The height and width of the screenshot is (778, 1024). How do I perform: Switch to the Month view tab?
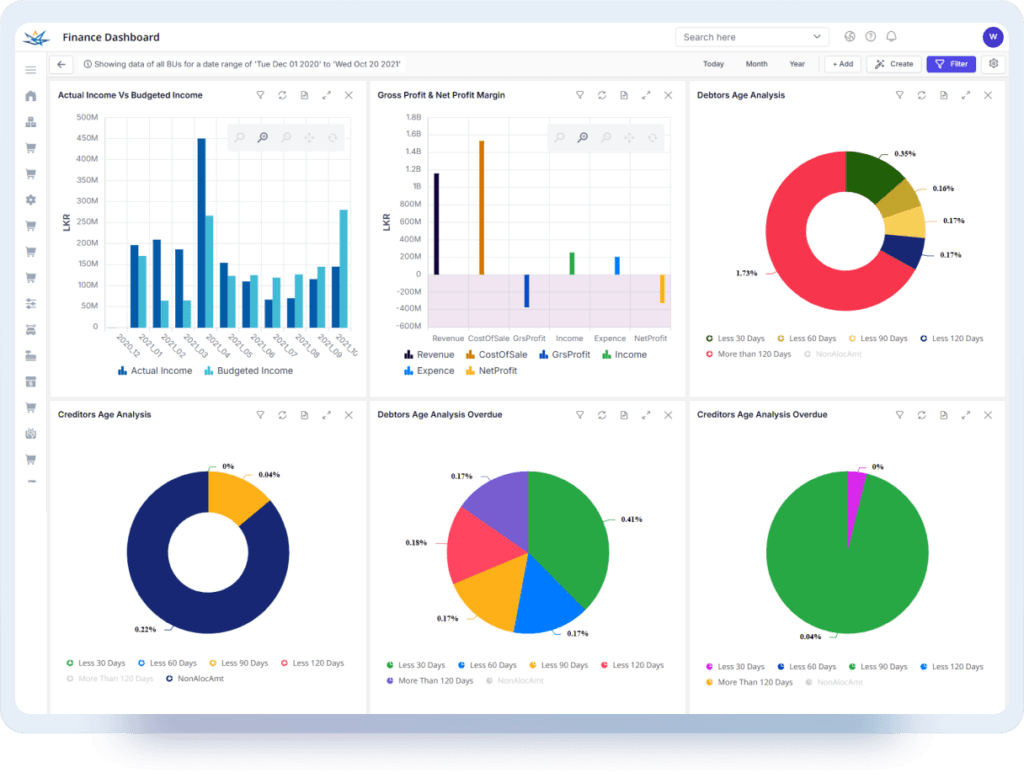pos(757,62)
